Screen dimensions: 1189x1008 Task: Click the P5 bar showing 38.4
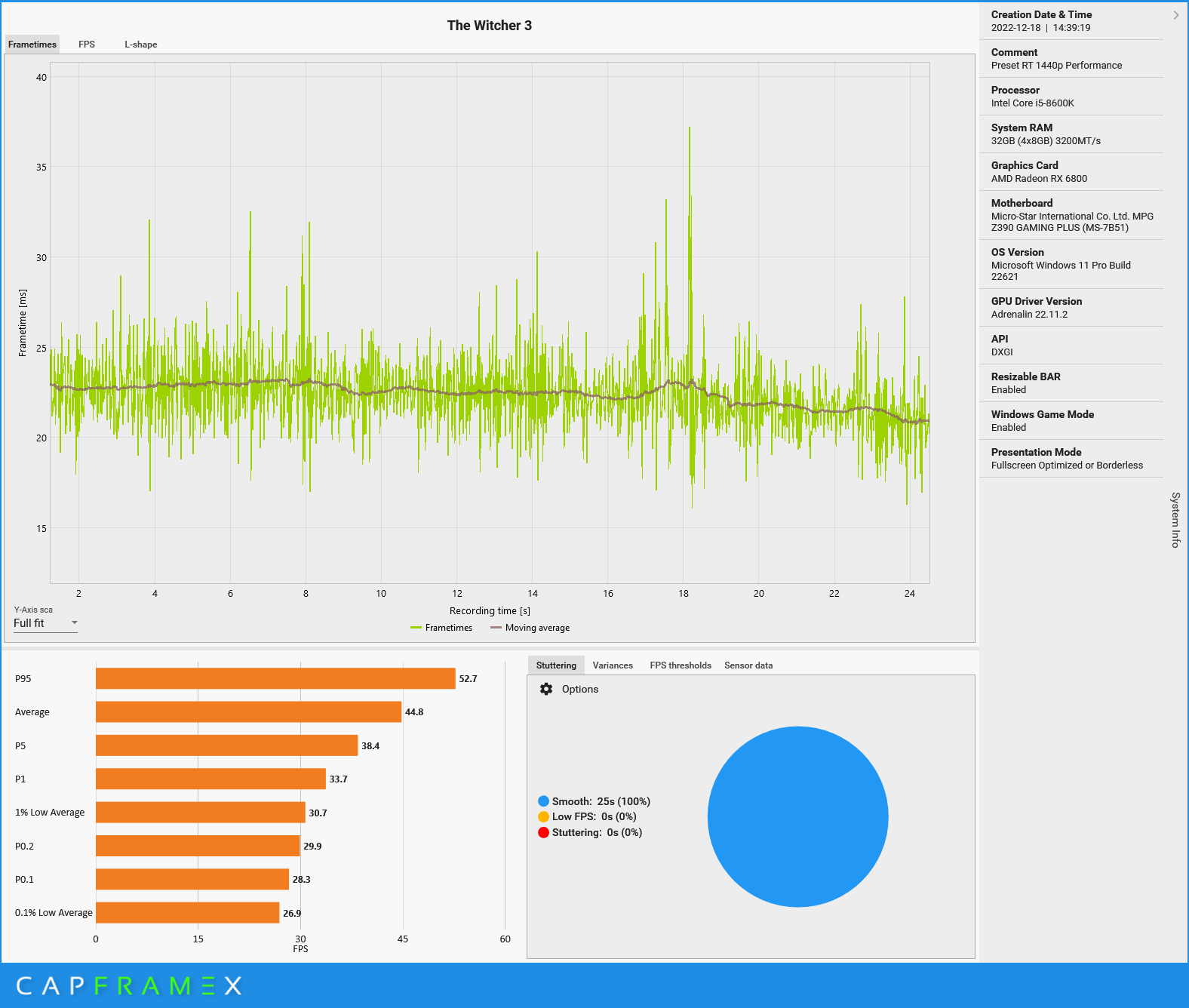(x=226, y=745)
